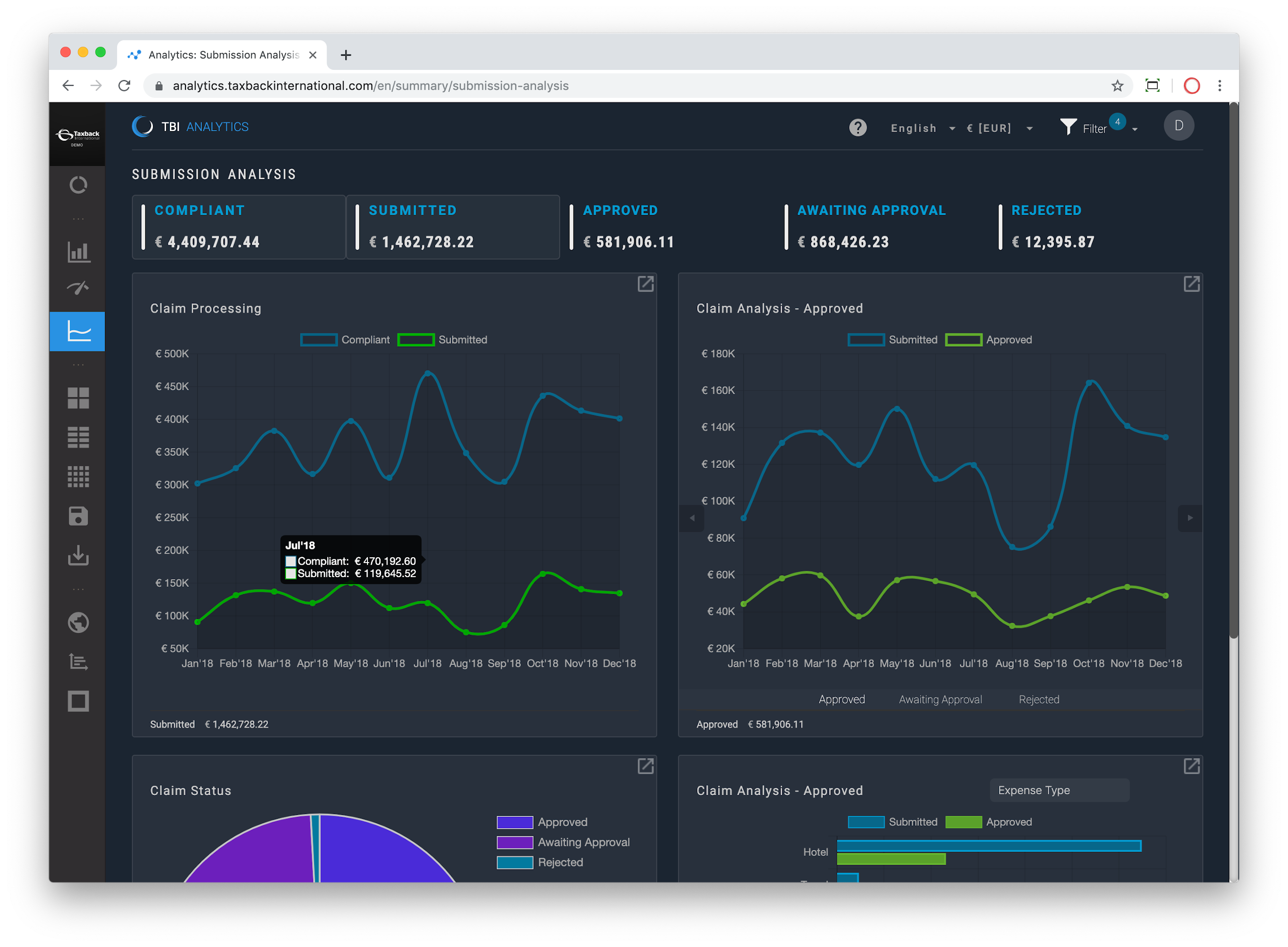The height and width of the screenshot is (947, 1288).
Task: Click the blue Hotel Submitted bar
Action: click(988, 846)
